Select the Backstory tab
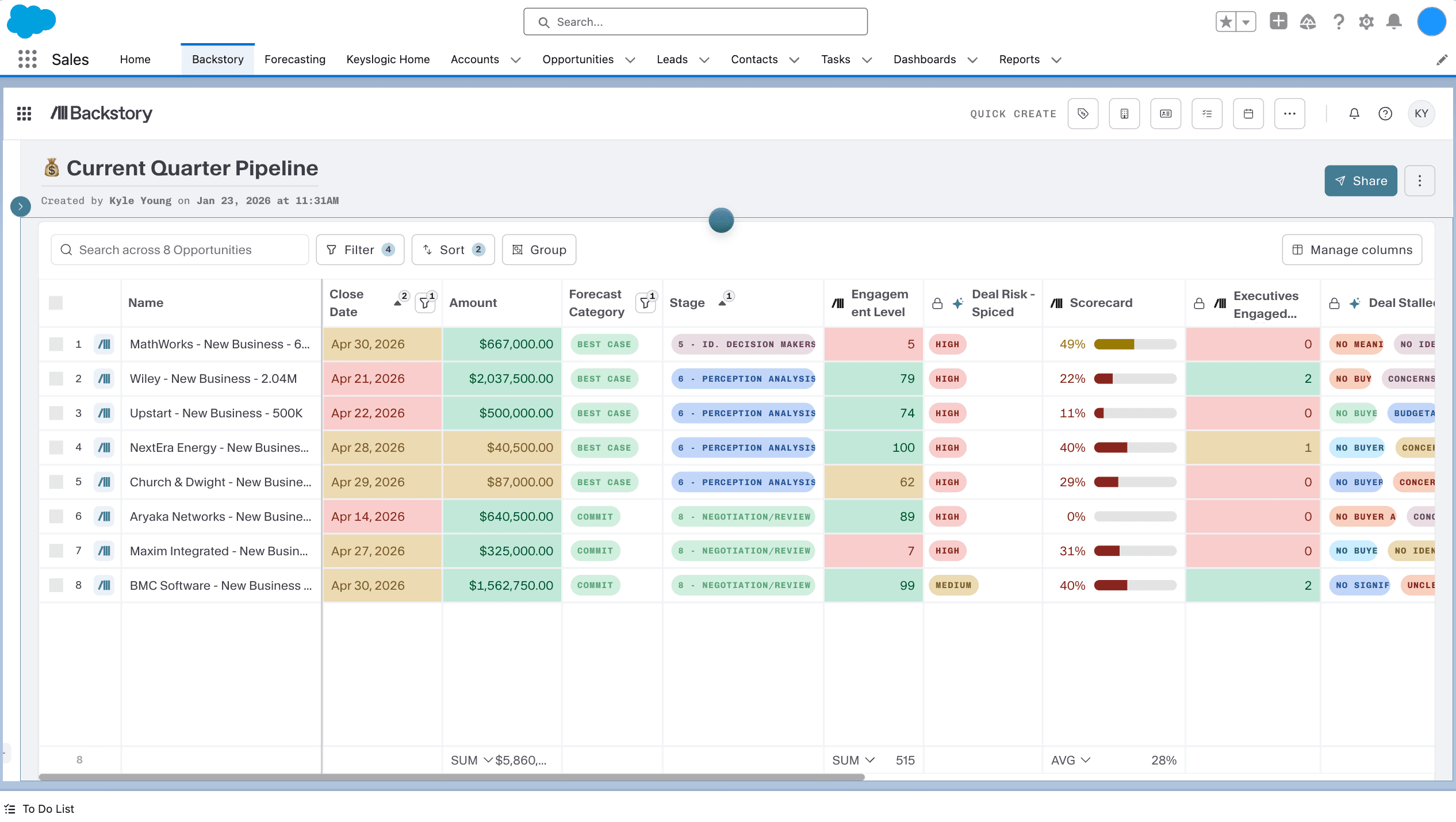 (x=217, y=59)
